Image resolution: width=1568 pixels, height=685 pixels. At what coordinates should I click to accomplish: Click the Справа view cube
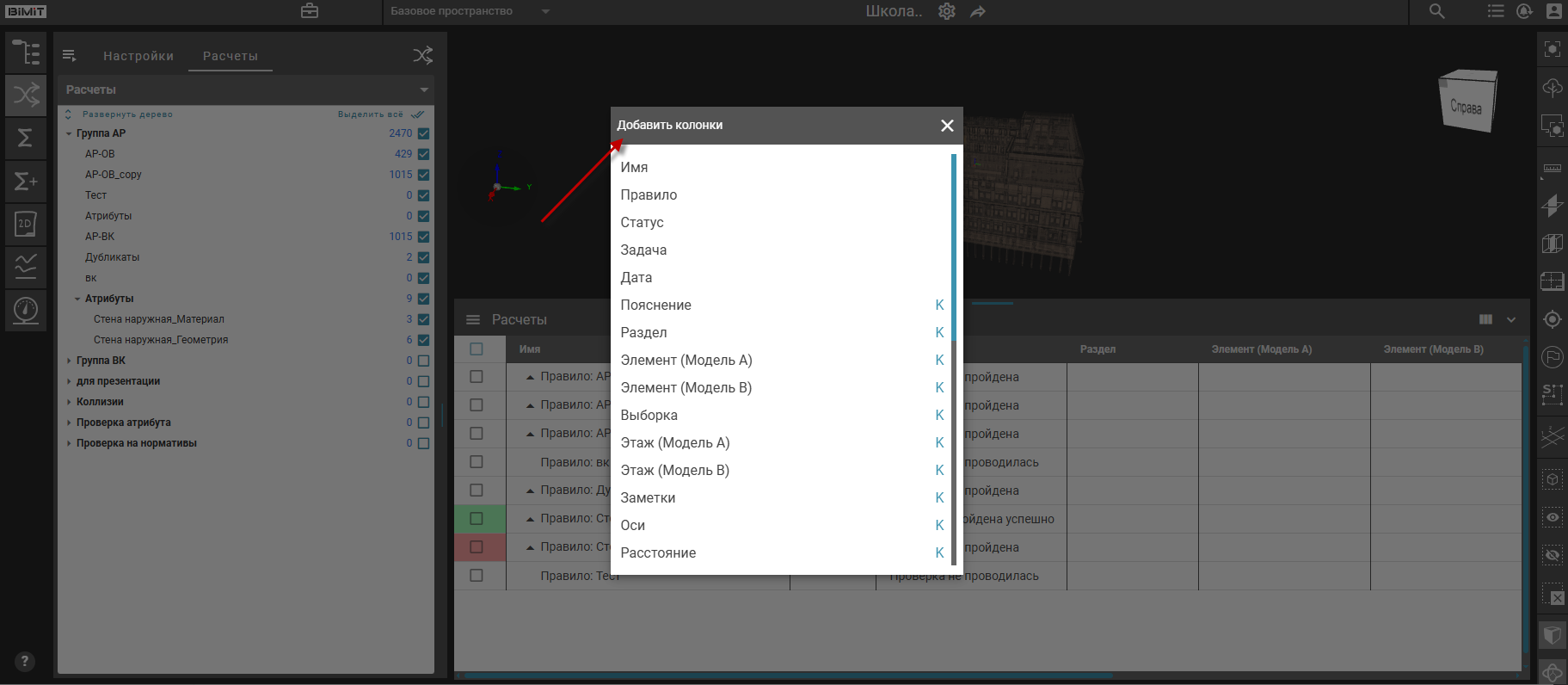click(1467, 102)
